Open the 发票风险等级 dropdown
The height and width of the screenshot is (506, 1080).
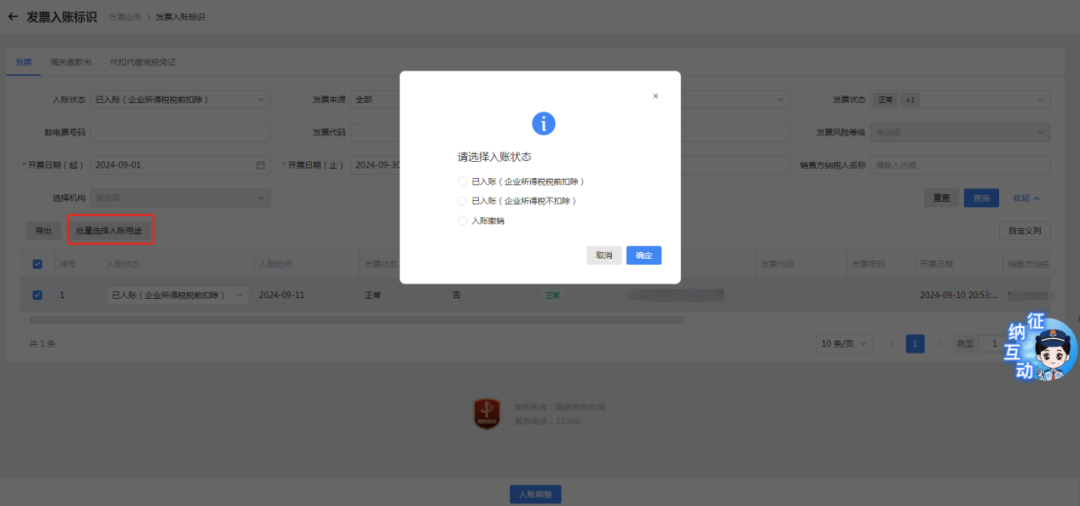point(960,132)
